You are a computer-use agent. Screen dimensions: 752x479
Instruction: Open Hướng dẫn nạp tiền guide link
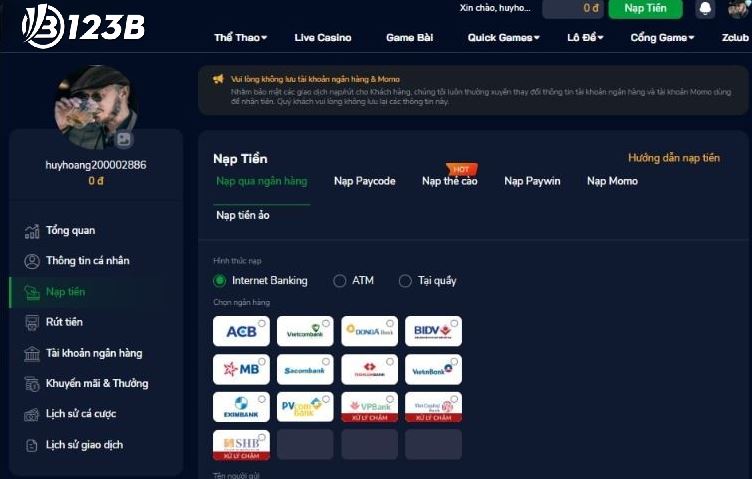[674, 158]
